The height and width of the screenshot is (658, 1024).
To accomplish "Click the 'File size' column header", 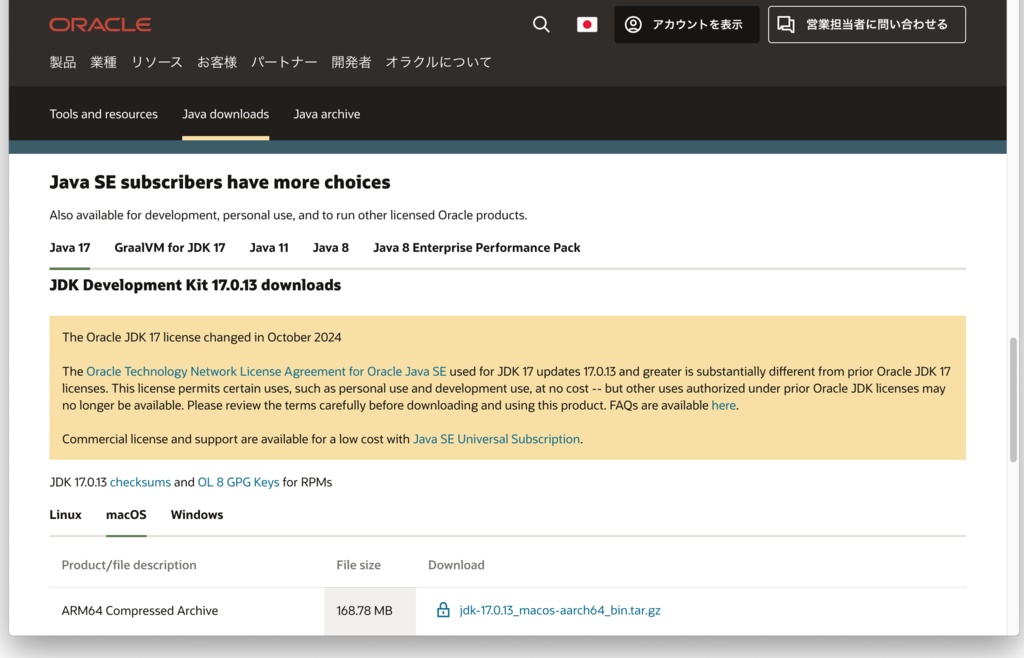I will pyautogui.click(x=359, y=565).
